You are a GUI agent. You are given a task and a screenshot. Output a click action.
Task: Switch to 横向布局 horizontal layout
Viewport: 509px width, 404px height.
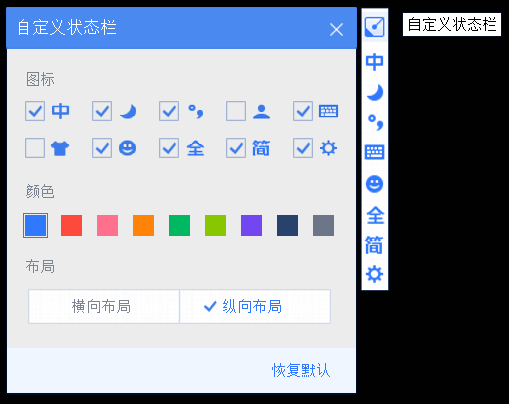tap(104, 306)
